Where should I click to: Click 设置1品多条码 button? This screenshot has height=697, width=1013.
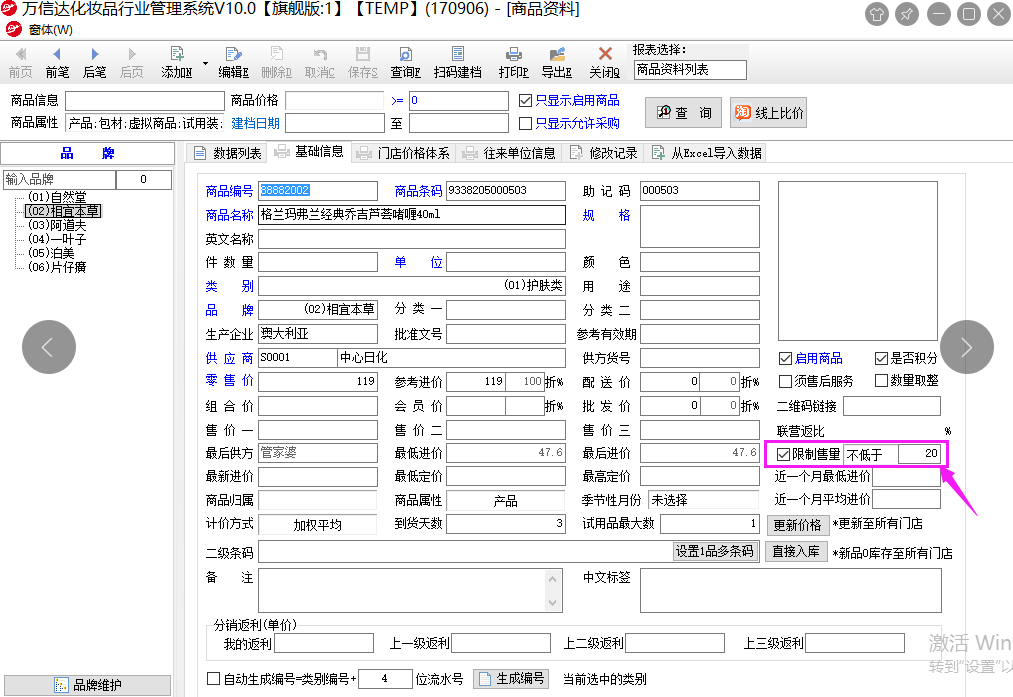coord(715,551)
